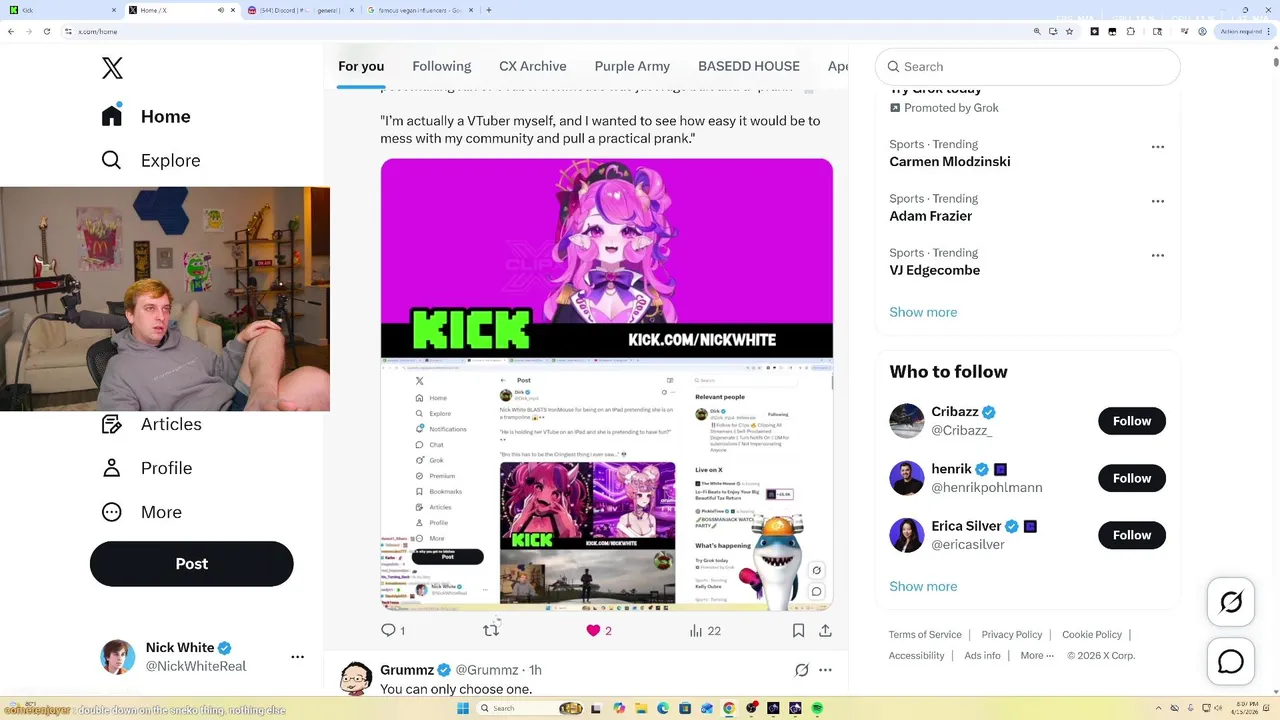Open Ads info link

(x=982, y=656)
